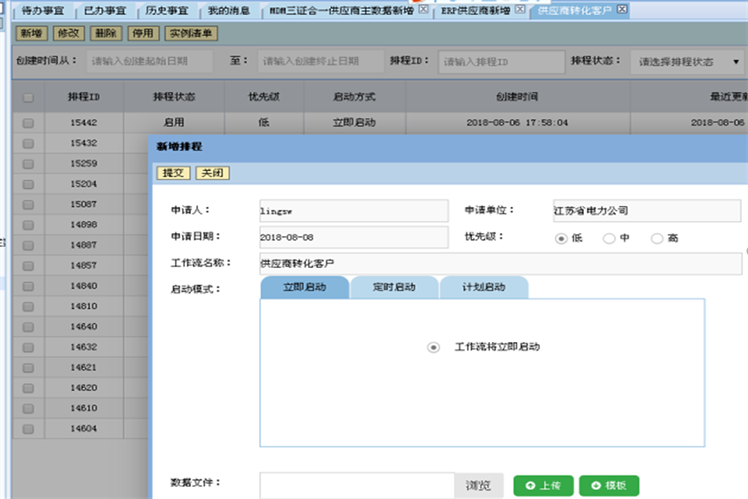Click the 排程ID search input field
This screenshot has width=748, height=499.
(500, 61)
